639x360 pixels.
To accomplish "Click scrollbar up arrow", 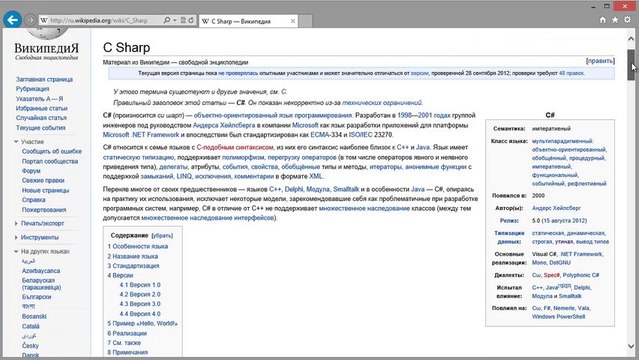I will (x=631, y=39).
